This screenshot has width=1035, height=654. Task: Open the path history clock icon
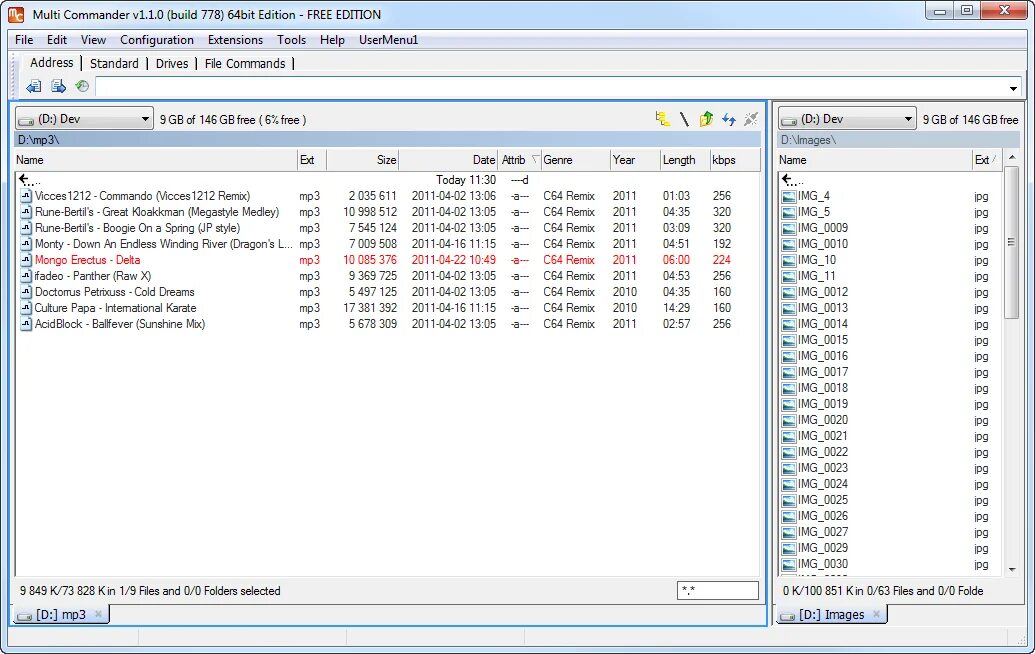point(82,86)
